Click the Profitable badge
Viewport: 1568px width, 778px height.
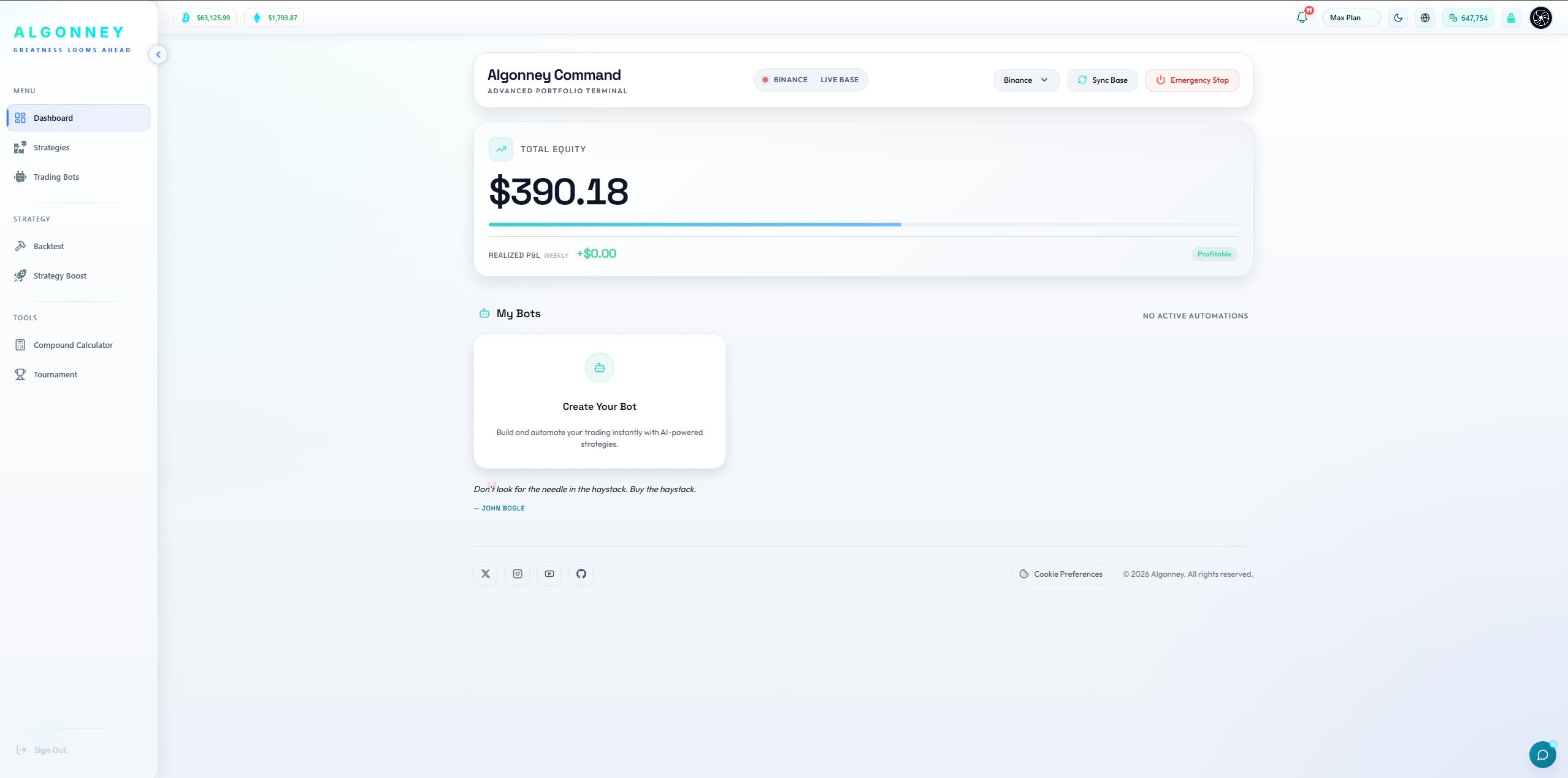click(1214, 254)
